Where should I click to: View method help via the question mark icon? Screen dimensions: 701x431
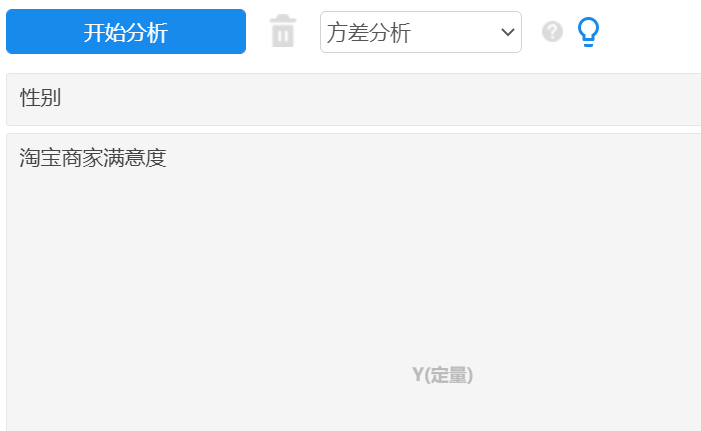(552, 32)
